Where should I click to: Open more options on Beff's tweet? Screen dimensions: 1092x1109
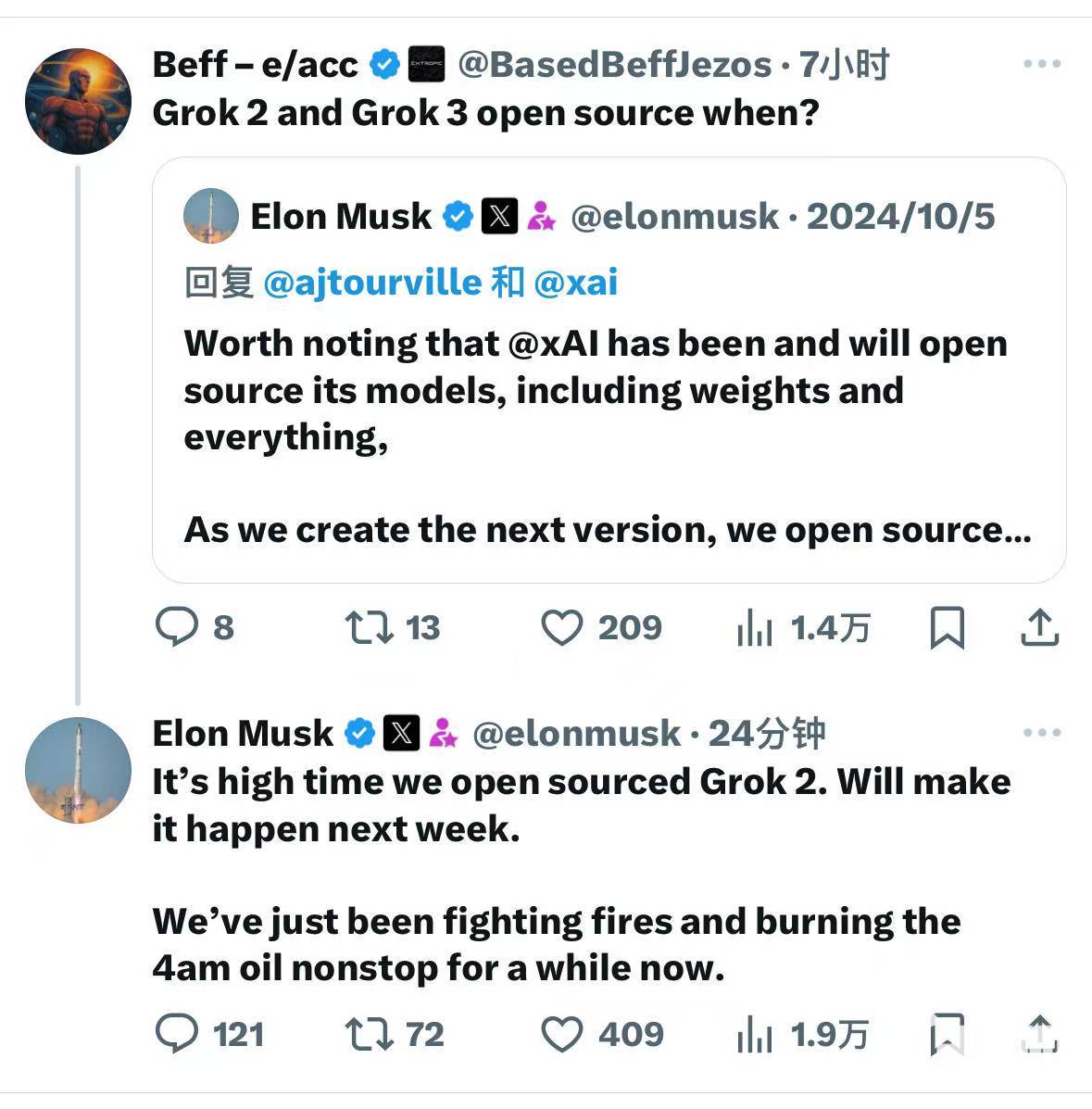[1042, 64]
